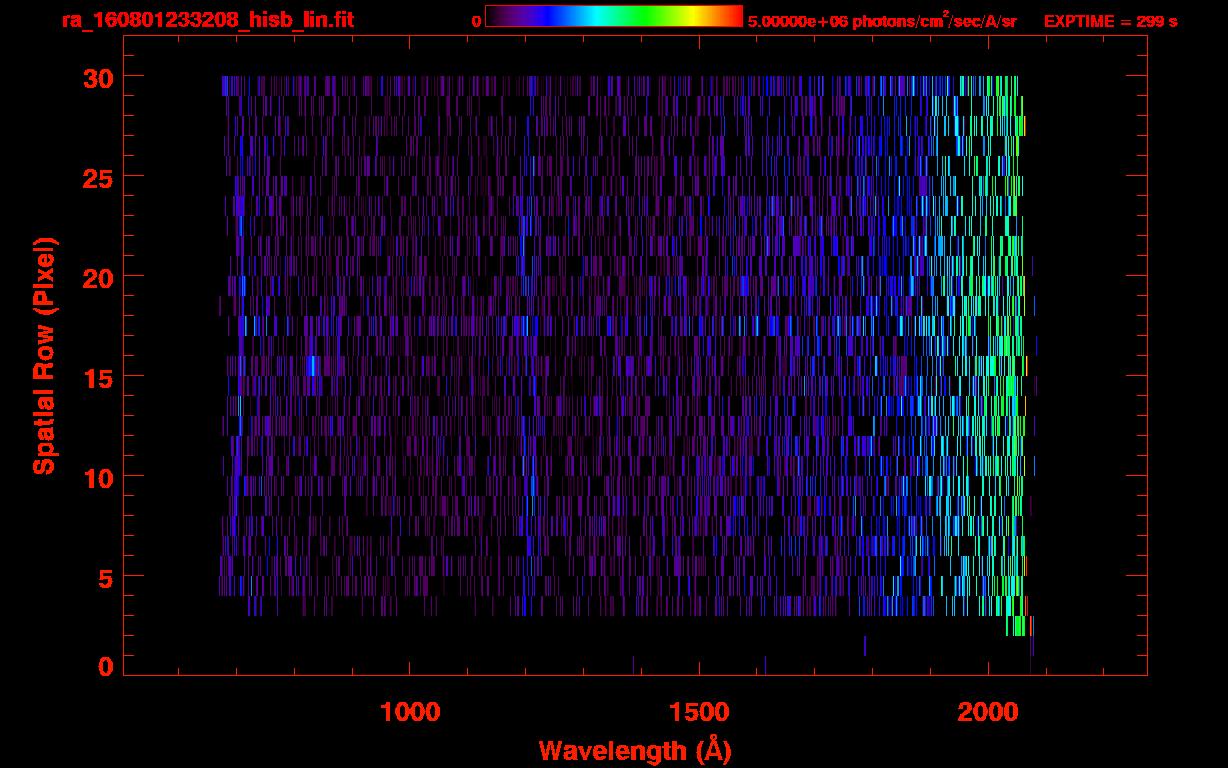Image resolution: width=1228 pixels, height=768 pixels.
Task: Click the filename ra_160801233208_hisb_lin.fit title
Action: (207, 20)
